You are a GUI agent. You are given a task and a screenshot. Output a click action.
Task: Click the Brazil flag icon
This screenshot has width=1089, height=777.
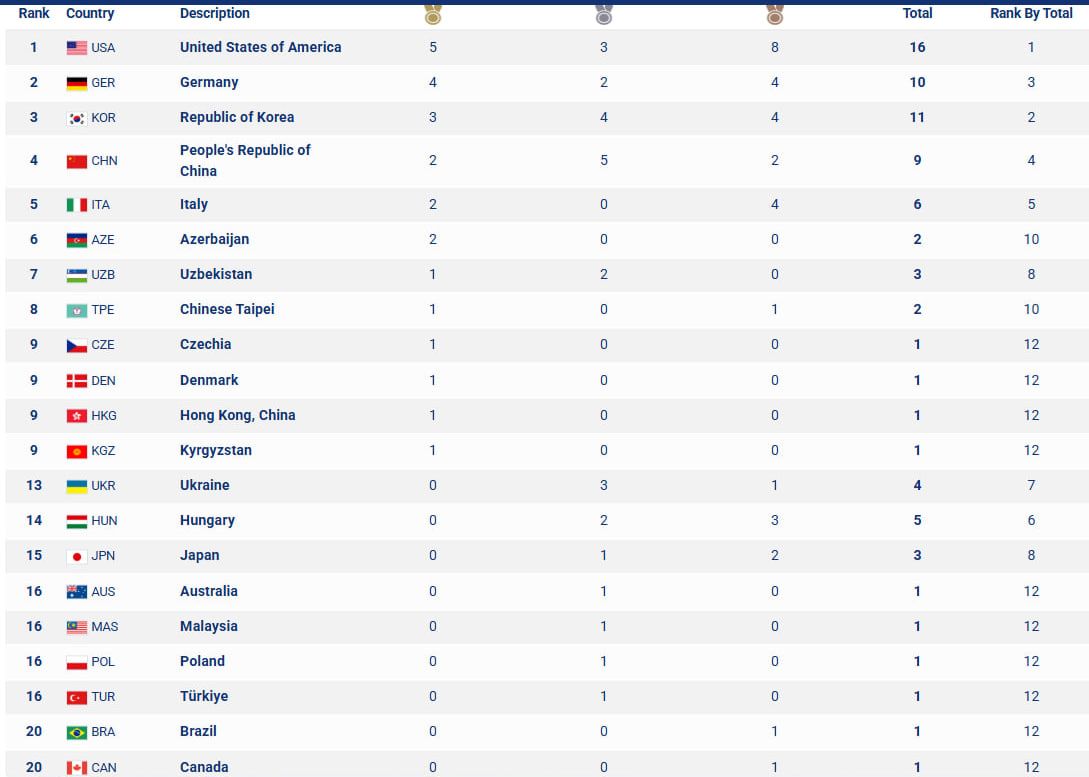[76, 733]
